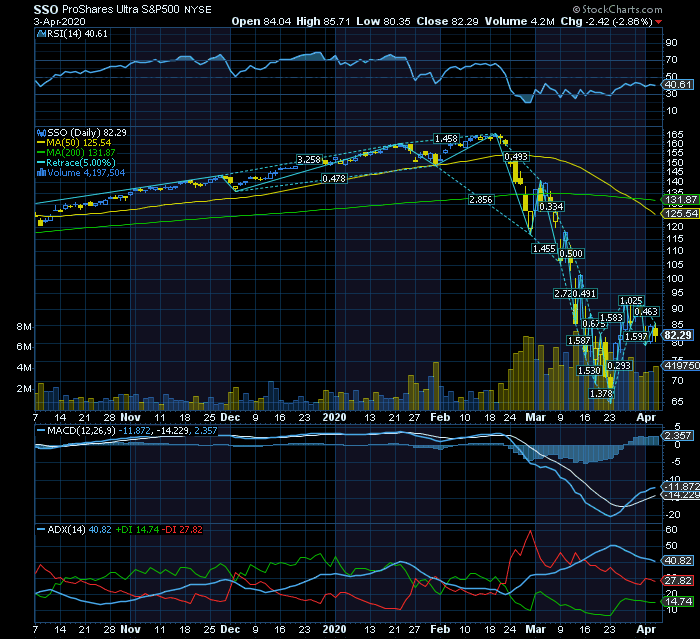Click the red down-arrow change indicator
Screen dimensions: 700x639
pos(658,22)
